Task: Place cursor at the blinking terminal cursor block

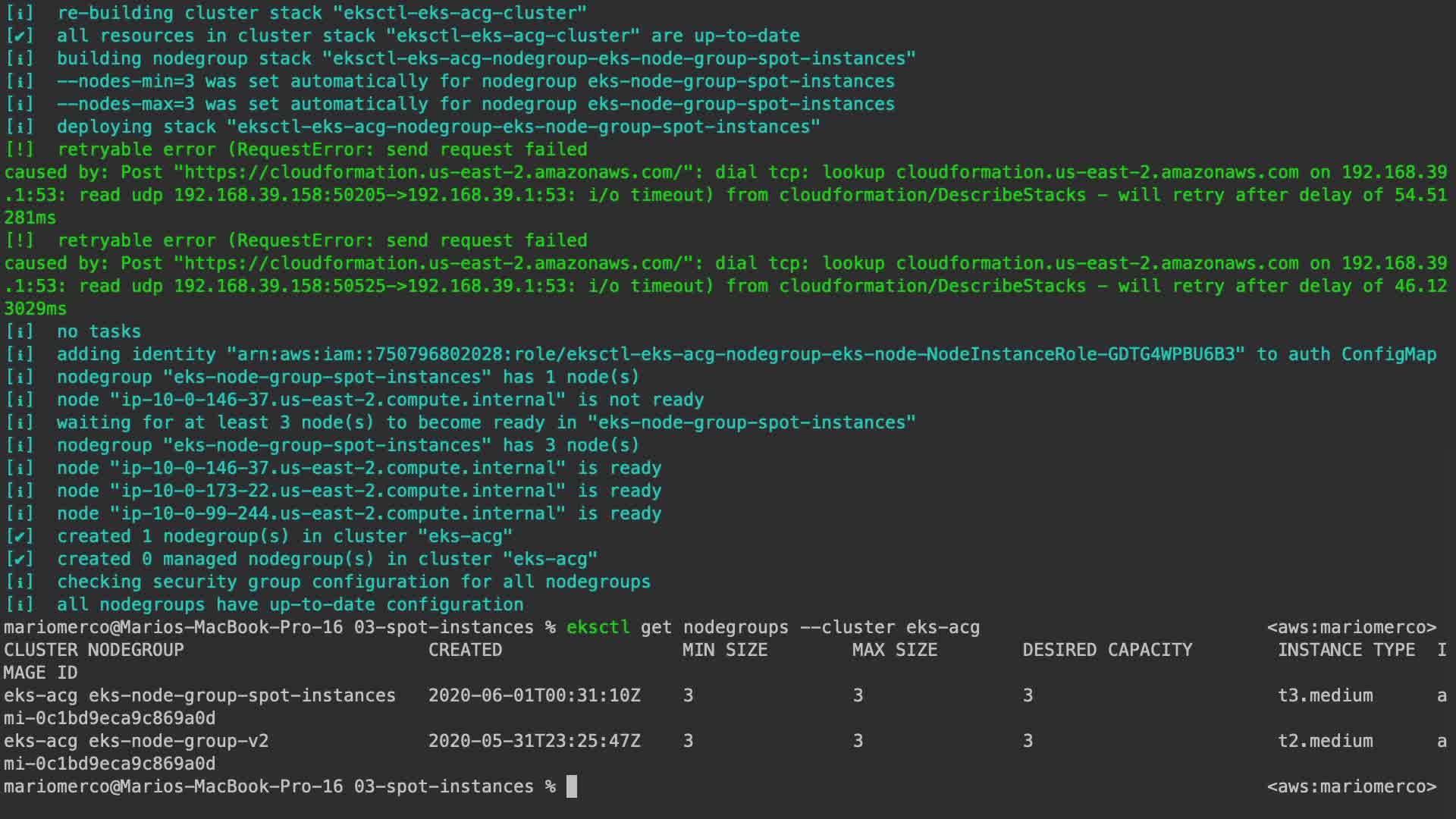Action: click(572, 786)
